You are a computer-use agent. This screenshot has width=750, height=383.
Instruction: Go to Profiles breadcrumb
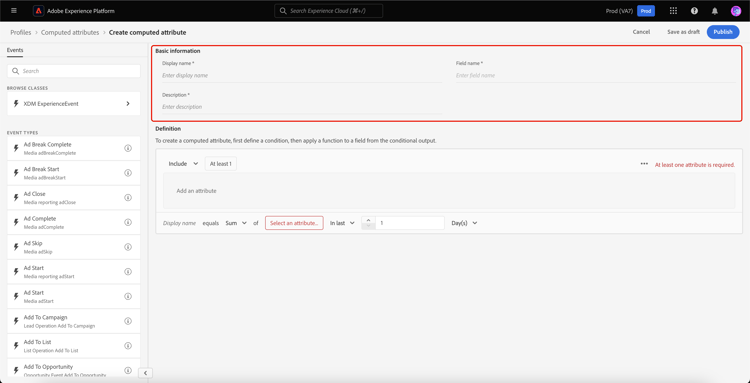[x=21, y=32]
